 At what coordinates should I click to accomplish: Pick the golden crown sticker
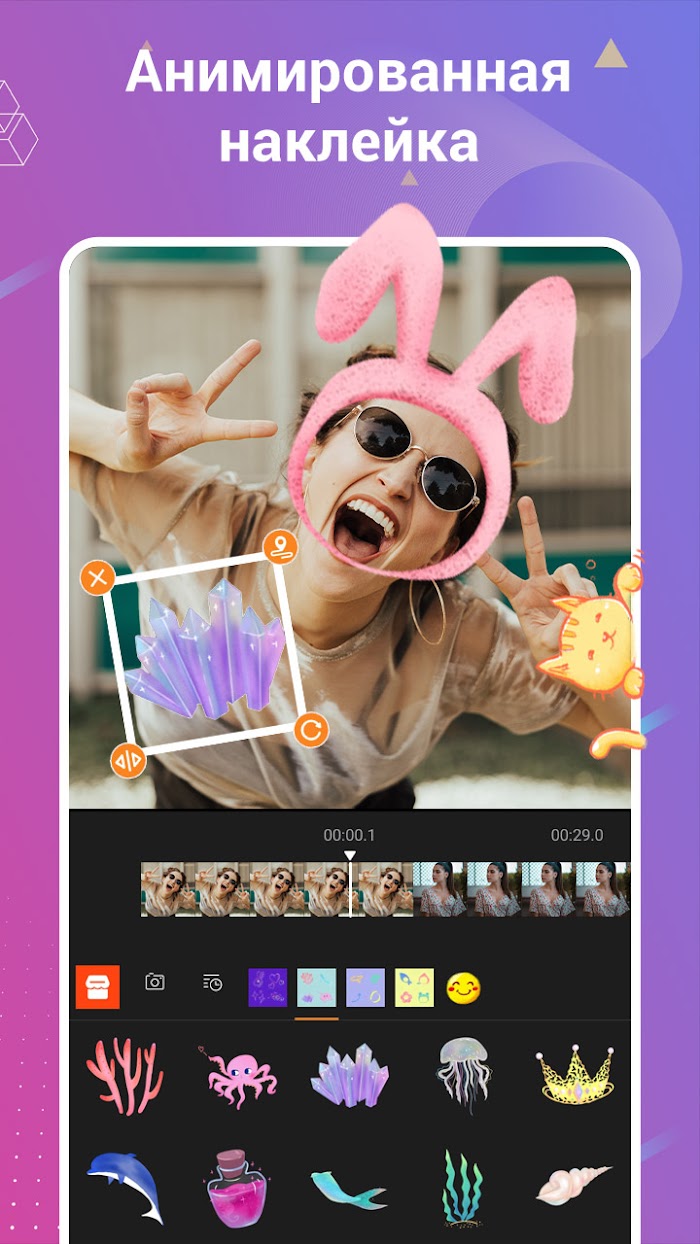[575, 1075]
